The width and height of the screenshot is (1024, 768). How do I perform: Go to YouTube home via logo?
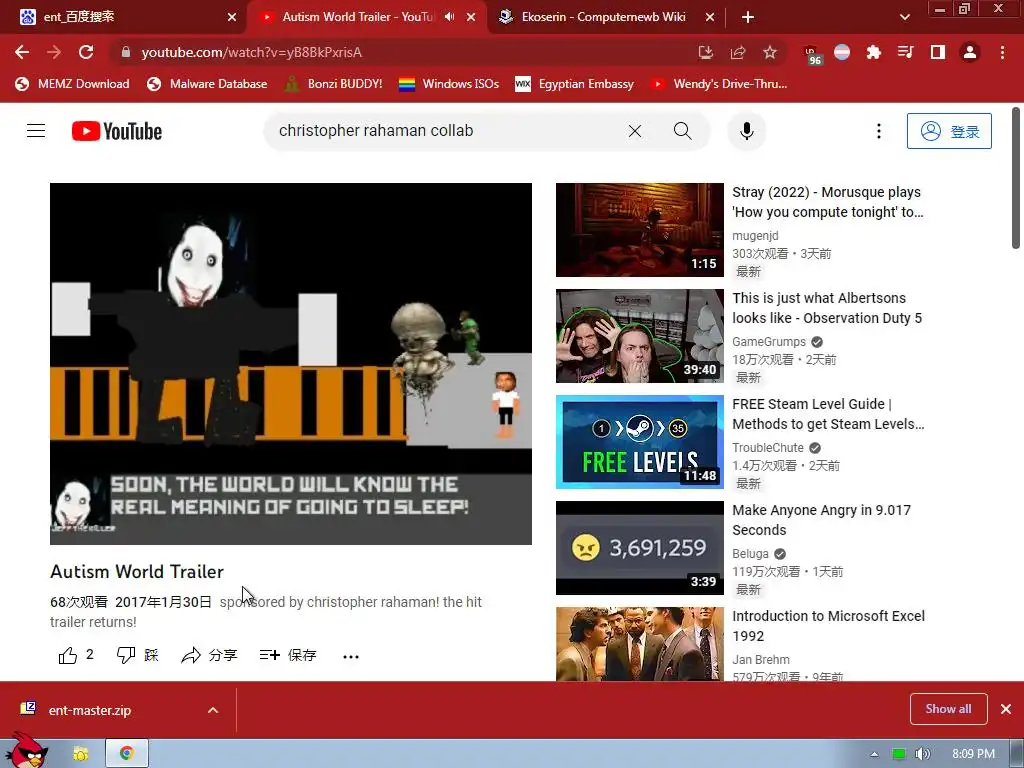tap(117, 131)
